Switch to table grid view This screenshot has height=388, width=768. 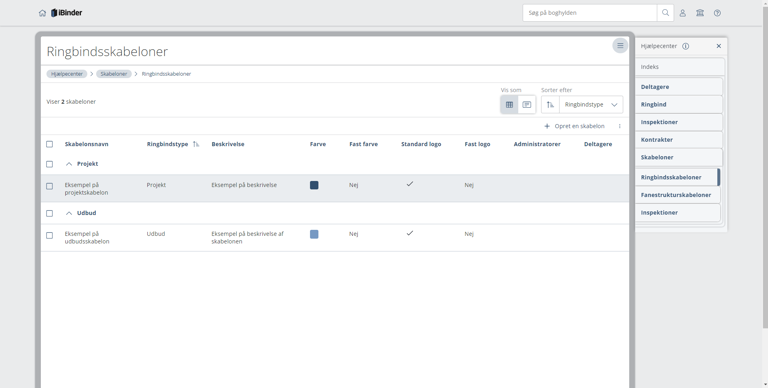coord(509,105)
